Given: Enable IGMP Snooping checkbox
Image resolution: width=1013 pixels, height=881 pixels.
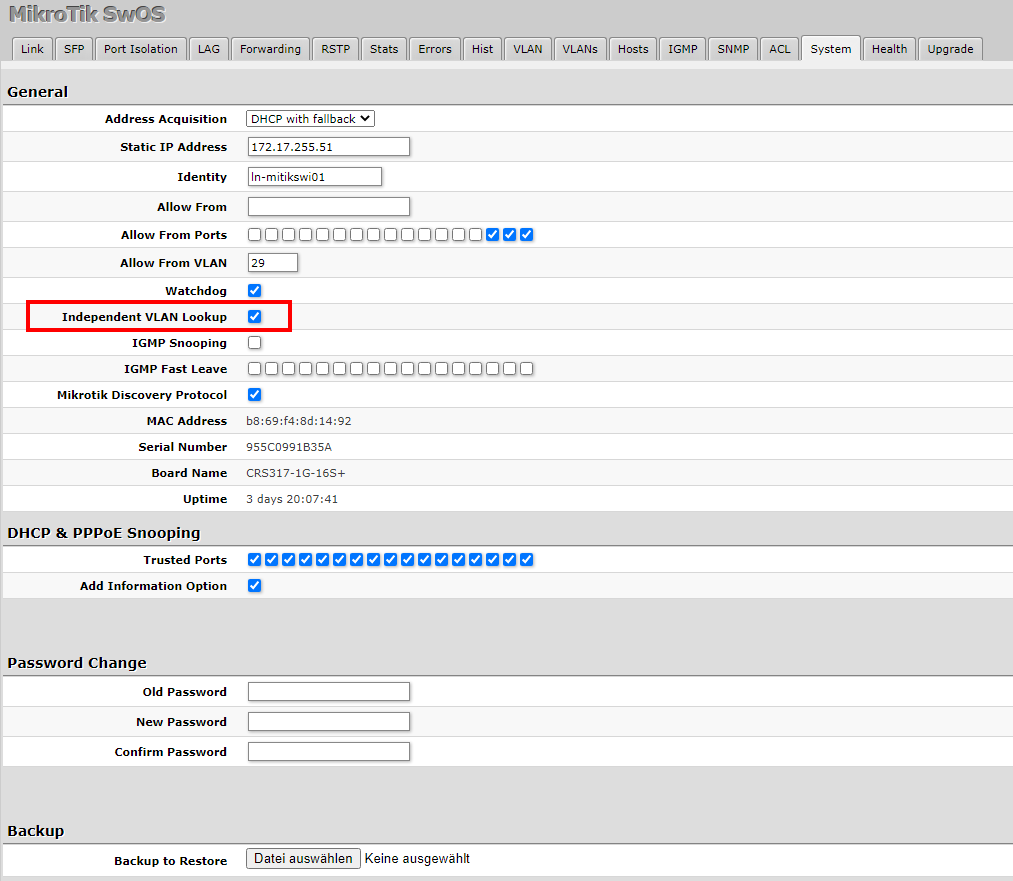Looking at the screenshot, I should point(255,342).
